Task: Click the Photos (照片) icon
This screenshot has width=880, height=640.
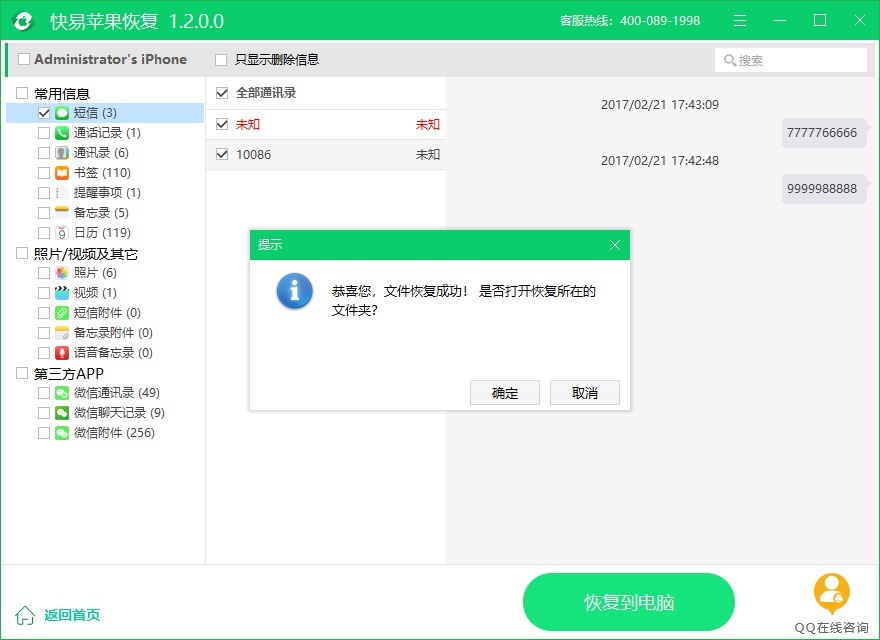Action: click(x=62, y=273)
